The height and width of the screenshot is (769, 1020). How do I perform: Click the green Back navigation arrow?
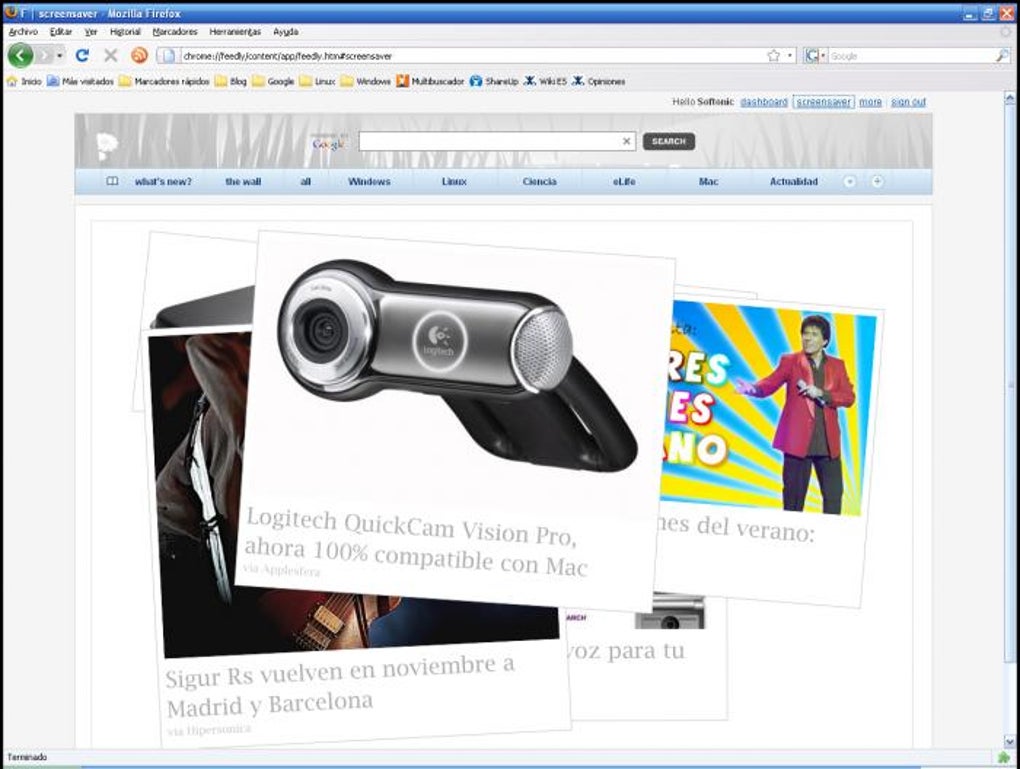point(20,56)
